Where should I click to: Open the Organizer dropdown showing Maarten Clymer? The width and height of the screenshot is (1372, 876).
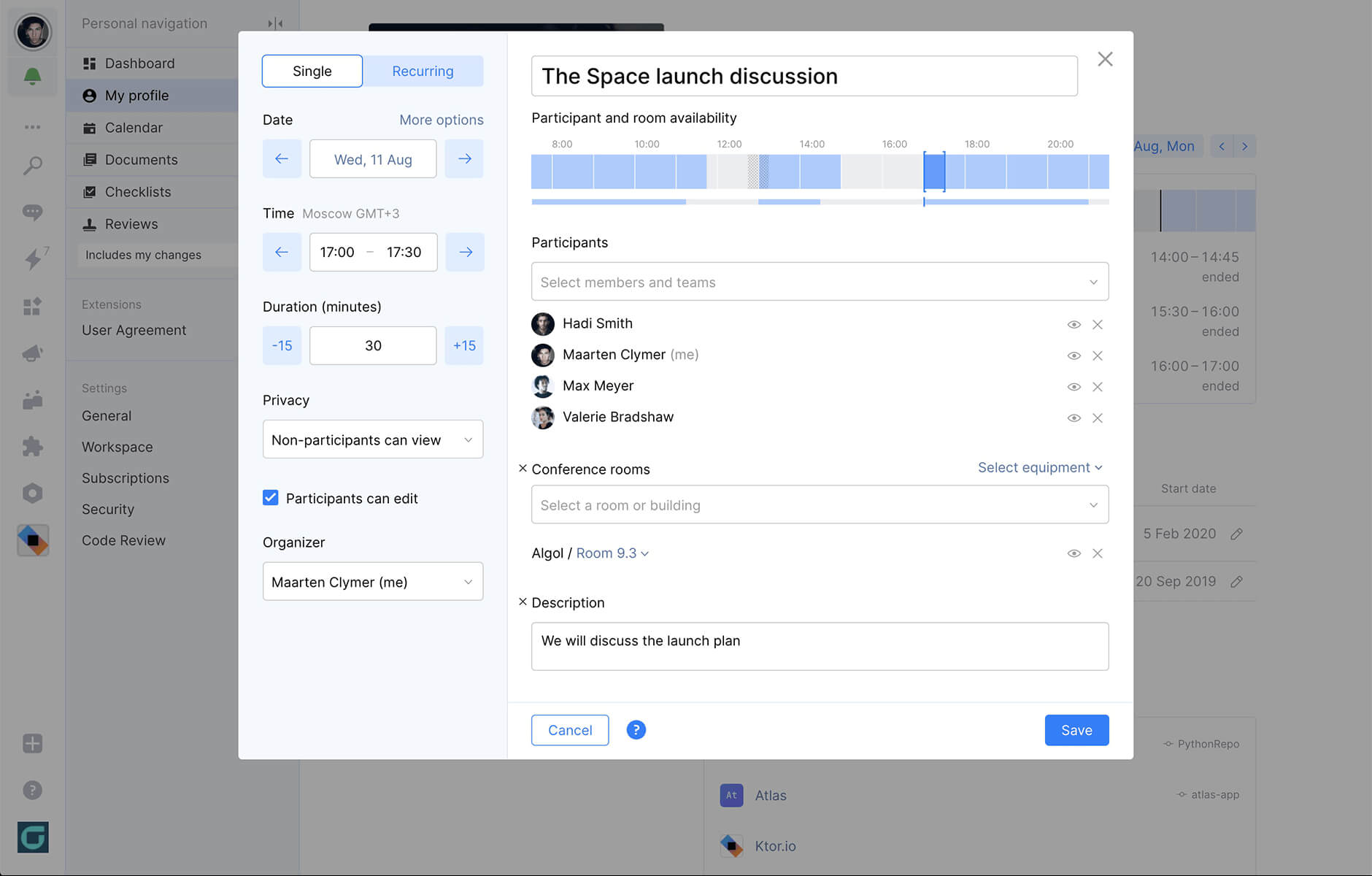[372, 581]
